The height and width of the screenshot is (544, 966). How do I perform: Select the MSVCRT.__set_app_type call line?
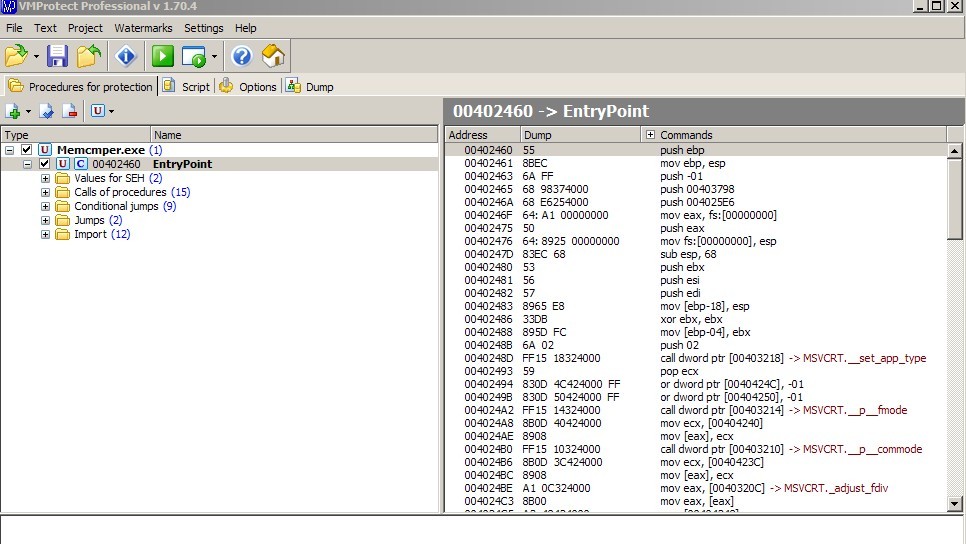(696, 358)
